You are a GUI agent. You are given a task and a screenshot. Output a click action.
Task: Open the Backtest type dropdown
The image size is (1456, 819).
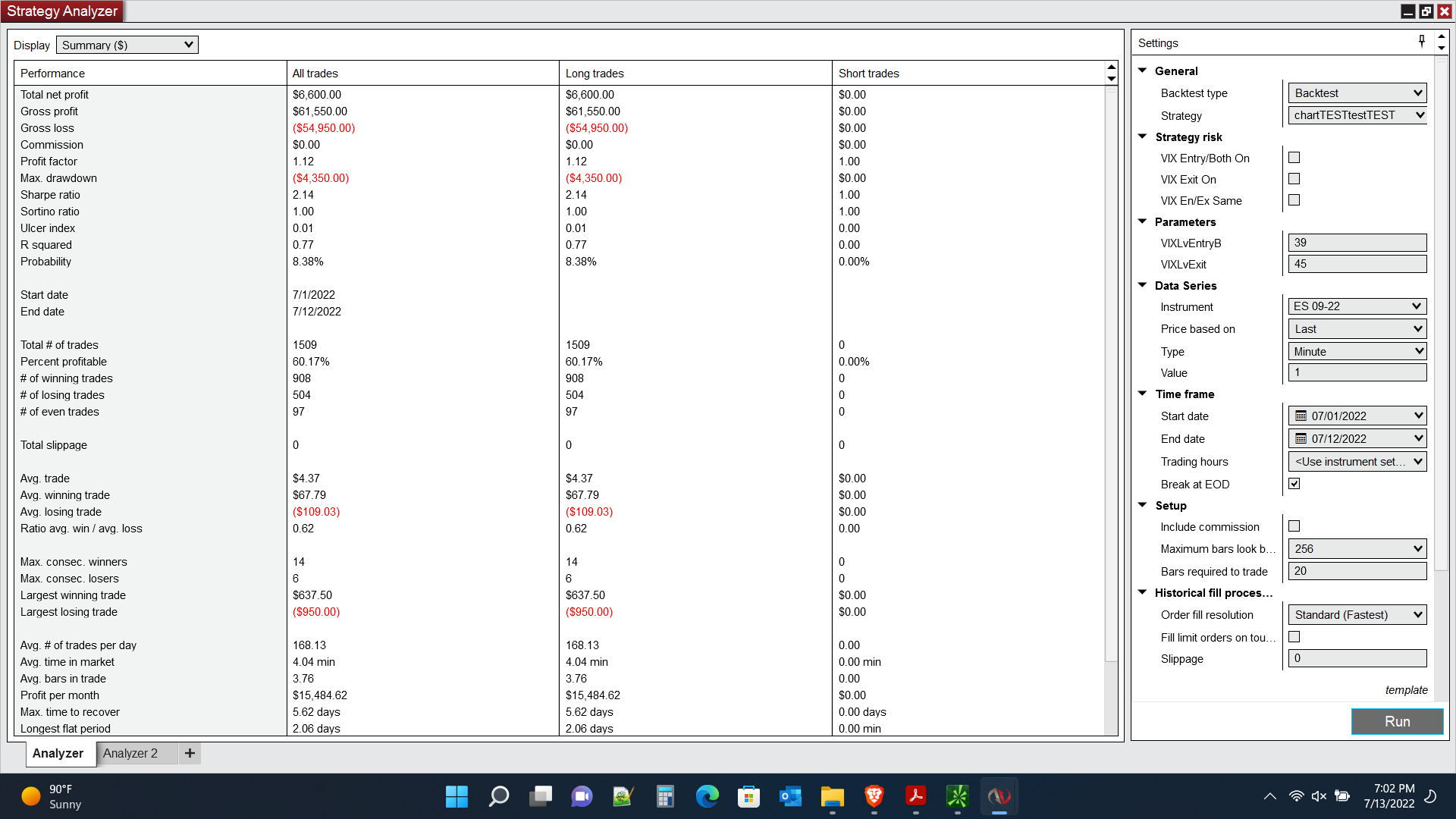(x=1357, y=93)
